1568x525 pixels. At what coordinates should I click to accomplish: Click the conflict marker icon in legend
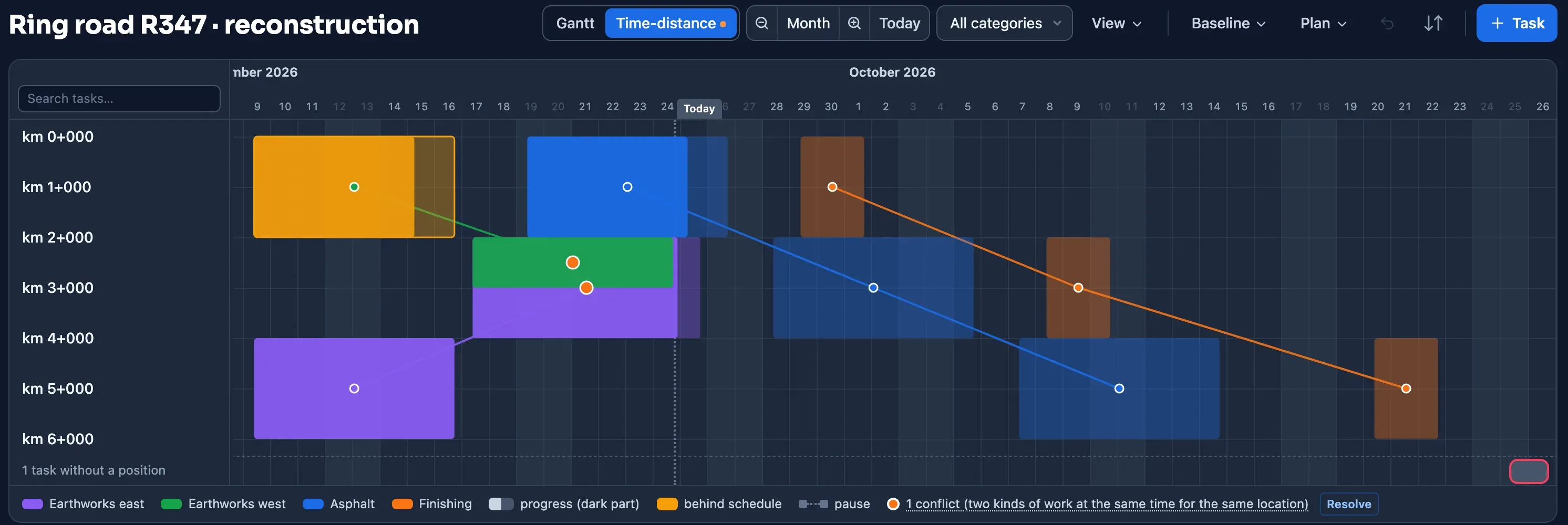tap(893, 503)
